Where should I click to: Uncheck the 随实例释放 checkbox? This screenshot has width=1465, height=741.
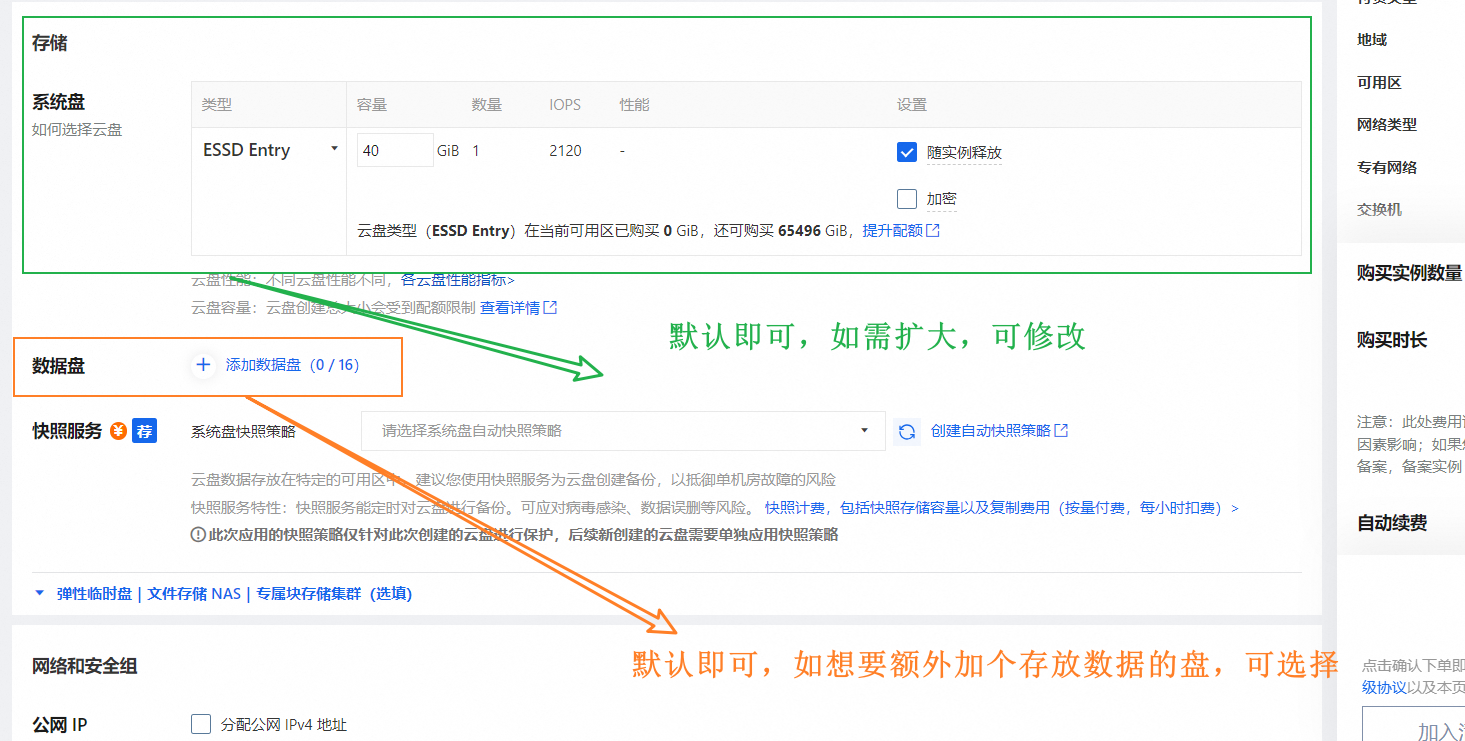point(907,152)
